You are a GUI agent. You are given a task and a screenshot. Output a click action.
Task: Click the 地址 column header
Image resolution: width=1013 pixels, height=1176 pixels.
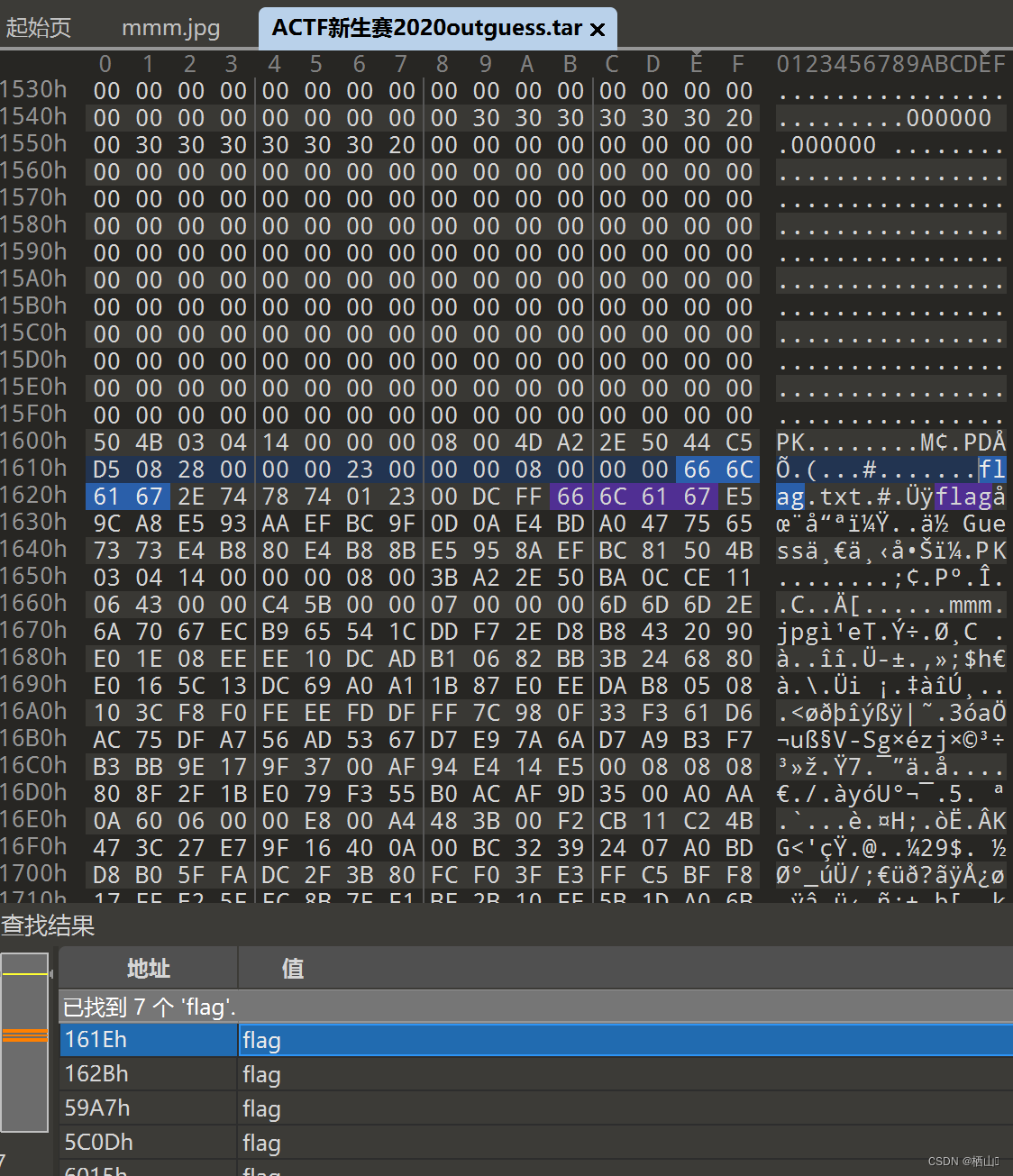coord(147,968)
